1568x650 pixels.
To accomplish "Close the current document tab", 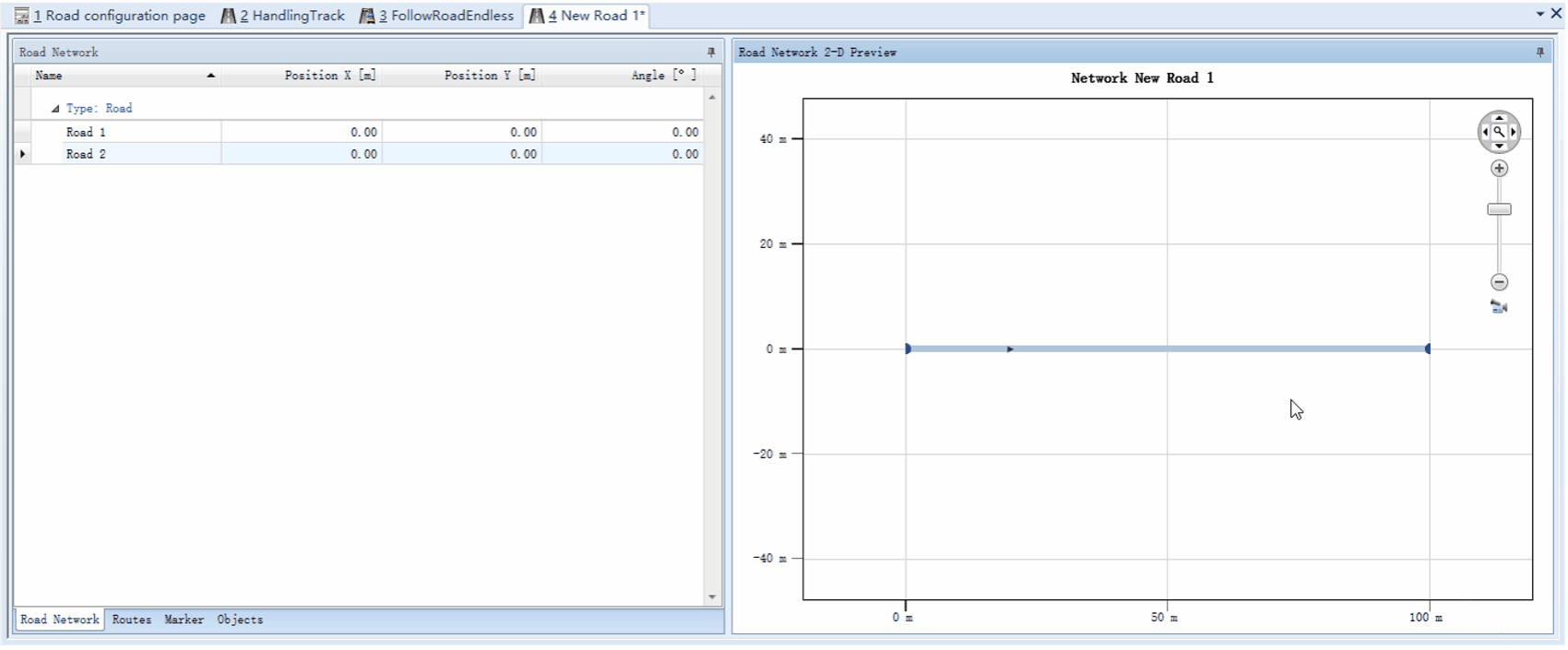I will (1556, 14).
